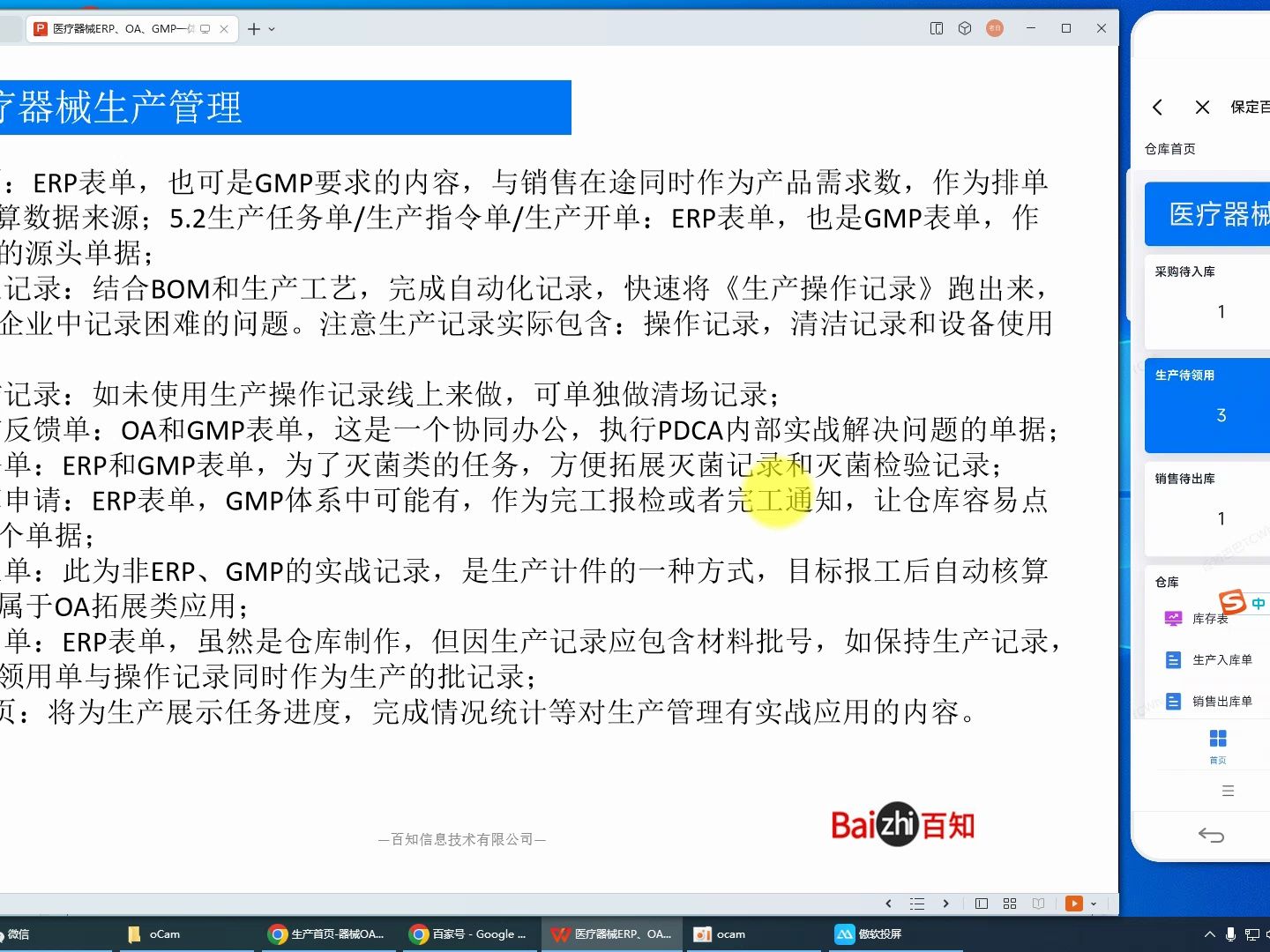
Task: Close page with X in phone mirror
Action: pos(1202,108)
